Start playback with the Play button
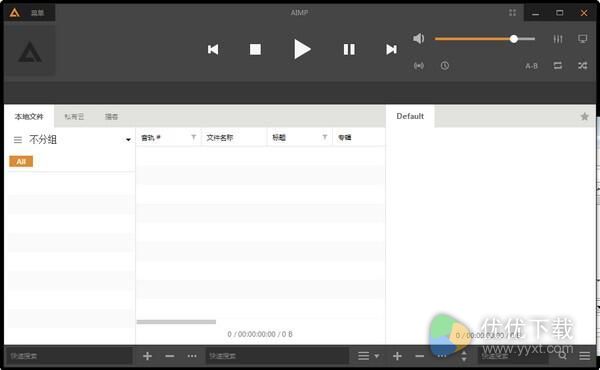 302,49
